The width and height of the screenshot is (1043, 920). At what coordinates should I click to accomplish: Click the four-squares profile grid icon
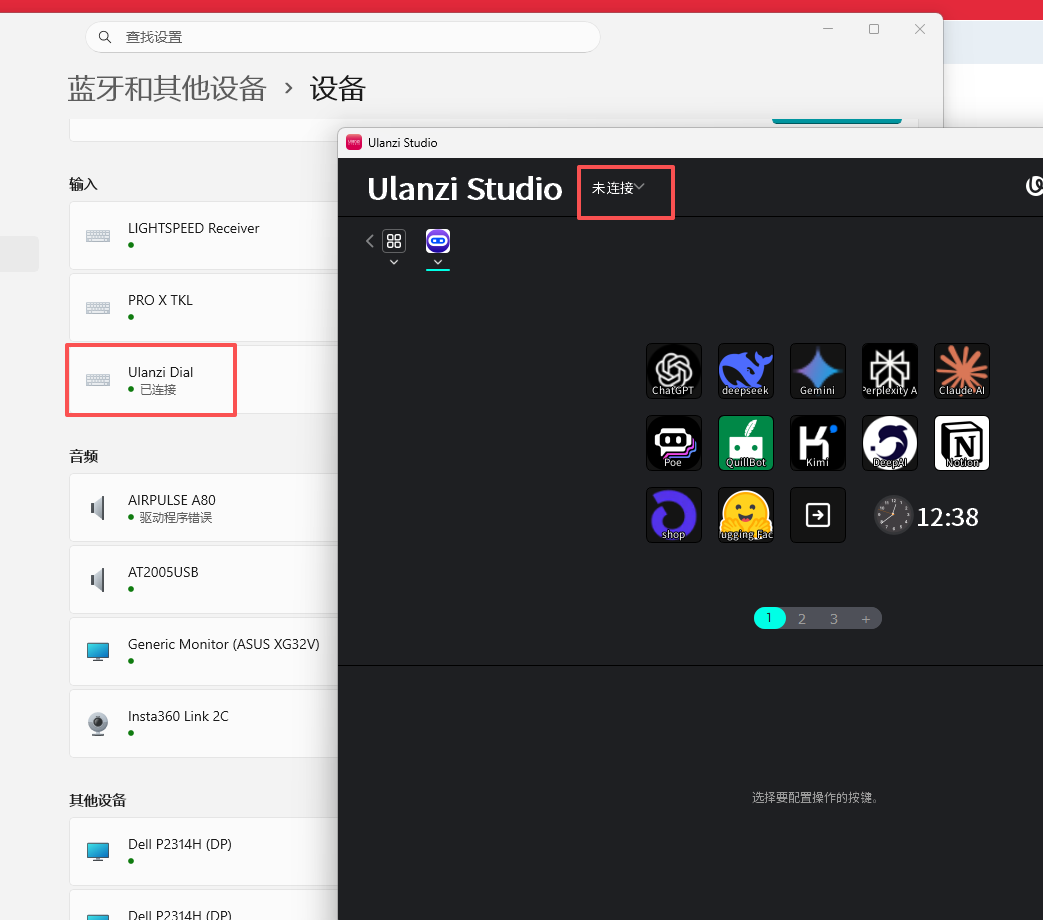(x=394, y=241)
